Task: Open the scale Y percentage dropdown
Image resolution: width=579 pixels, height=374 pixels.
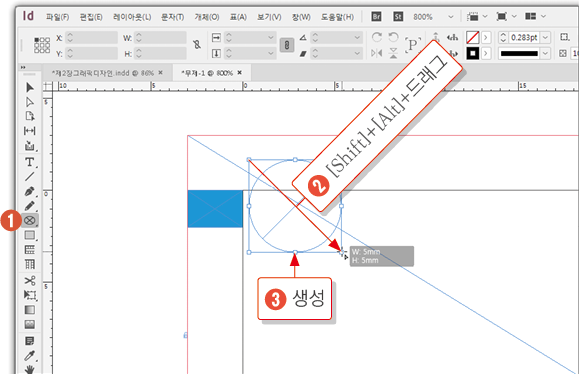Action: [271, 54]
